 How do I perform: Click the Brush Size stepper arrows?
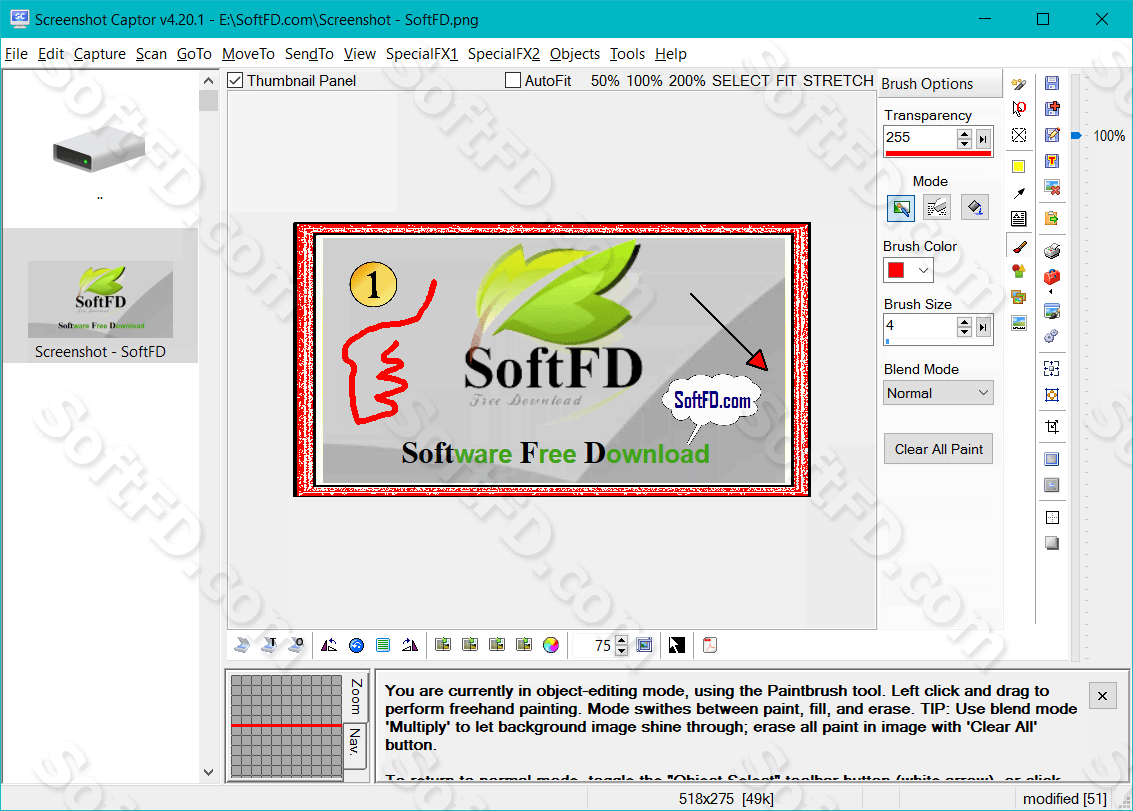964,327
